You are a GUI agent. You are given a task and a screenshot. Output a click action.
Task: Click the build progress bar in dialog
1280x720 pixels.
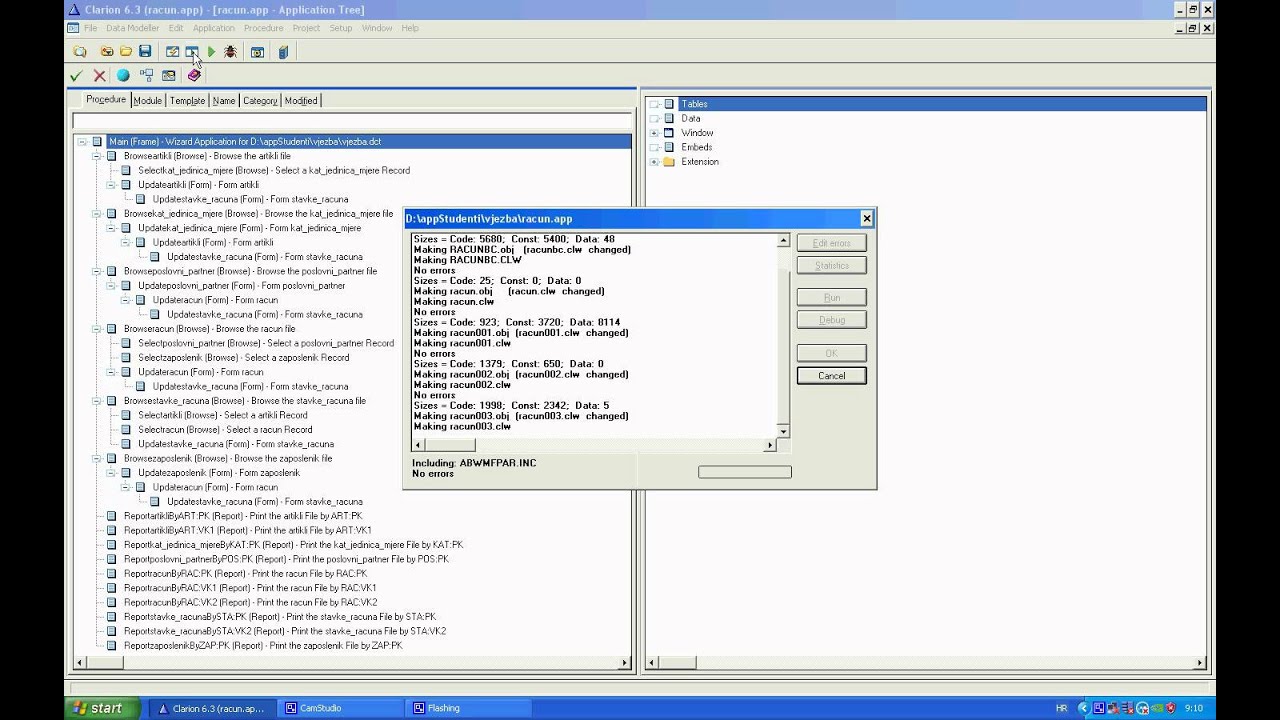(x=745, y=472)
